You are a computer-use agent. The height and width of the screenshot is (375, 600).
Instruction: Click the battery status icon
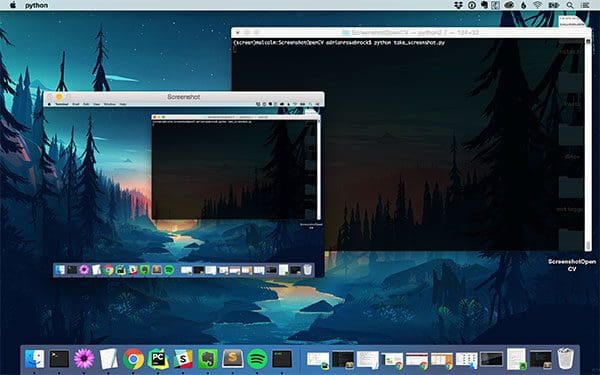pyautogui.click(x=553, y=5)
